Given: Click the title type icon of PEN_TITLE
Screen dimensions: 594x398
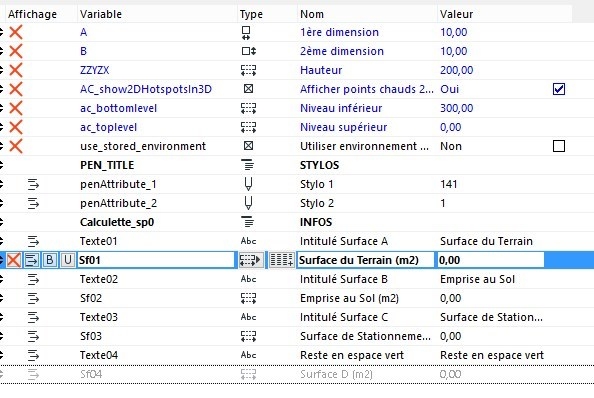Looking at the screenshot, I should click(x=248, y=165).
